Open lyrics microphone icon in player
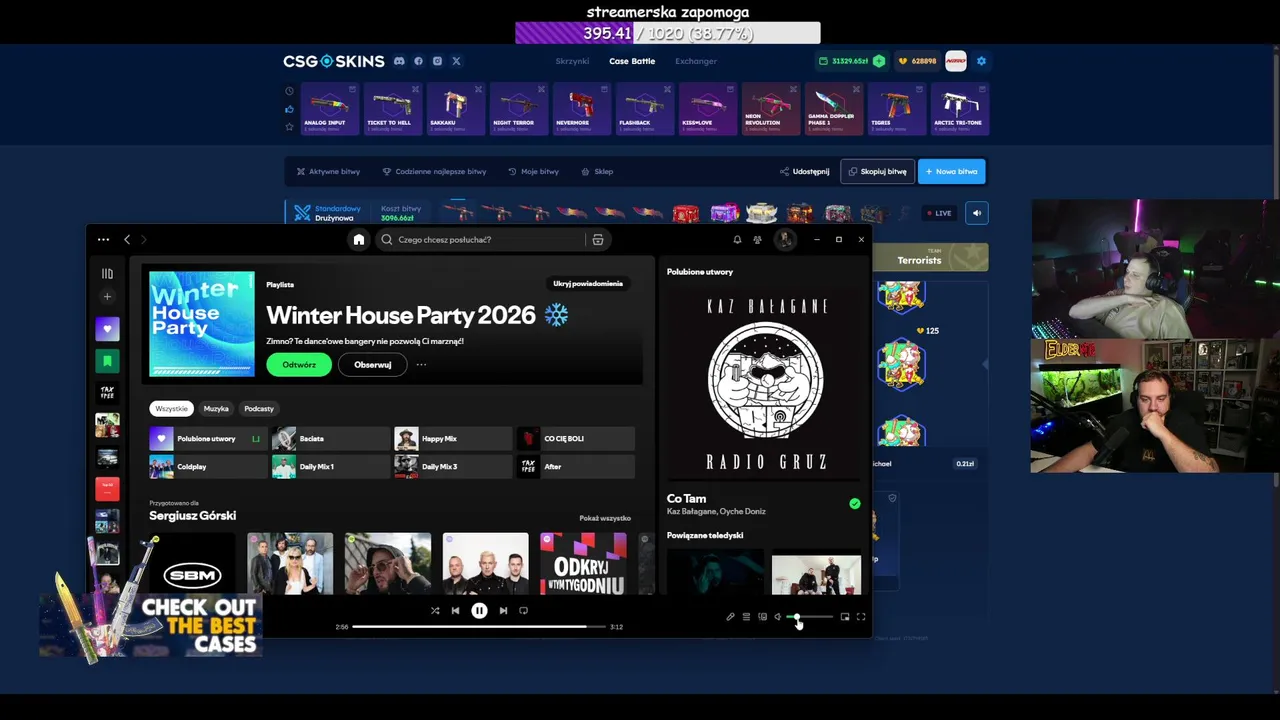 pos(730,617)
